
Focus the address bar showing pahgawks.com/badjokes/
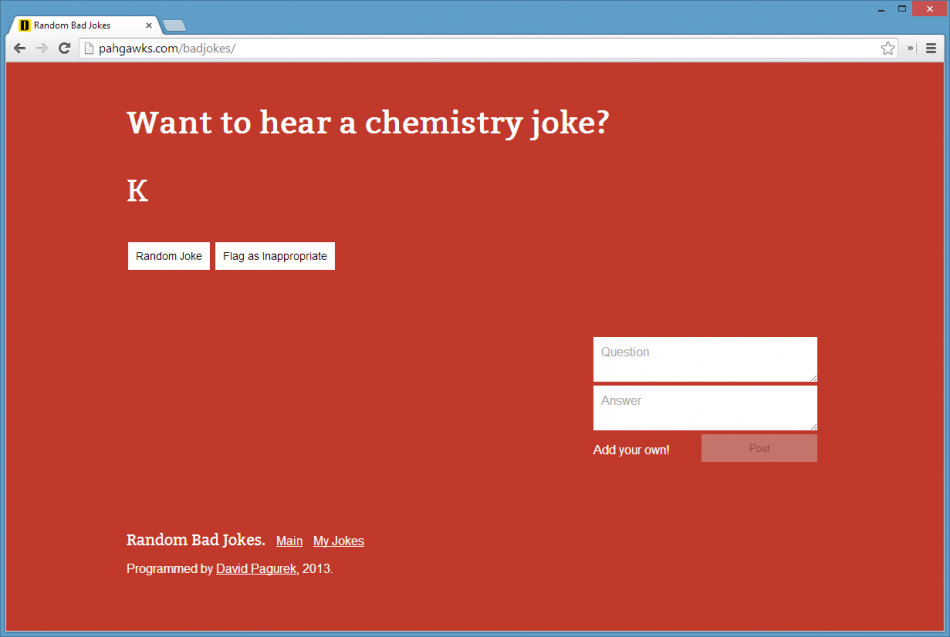click(480, 48)
